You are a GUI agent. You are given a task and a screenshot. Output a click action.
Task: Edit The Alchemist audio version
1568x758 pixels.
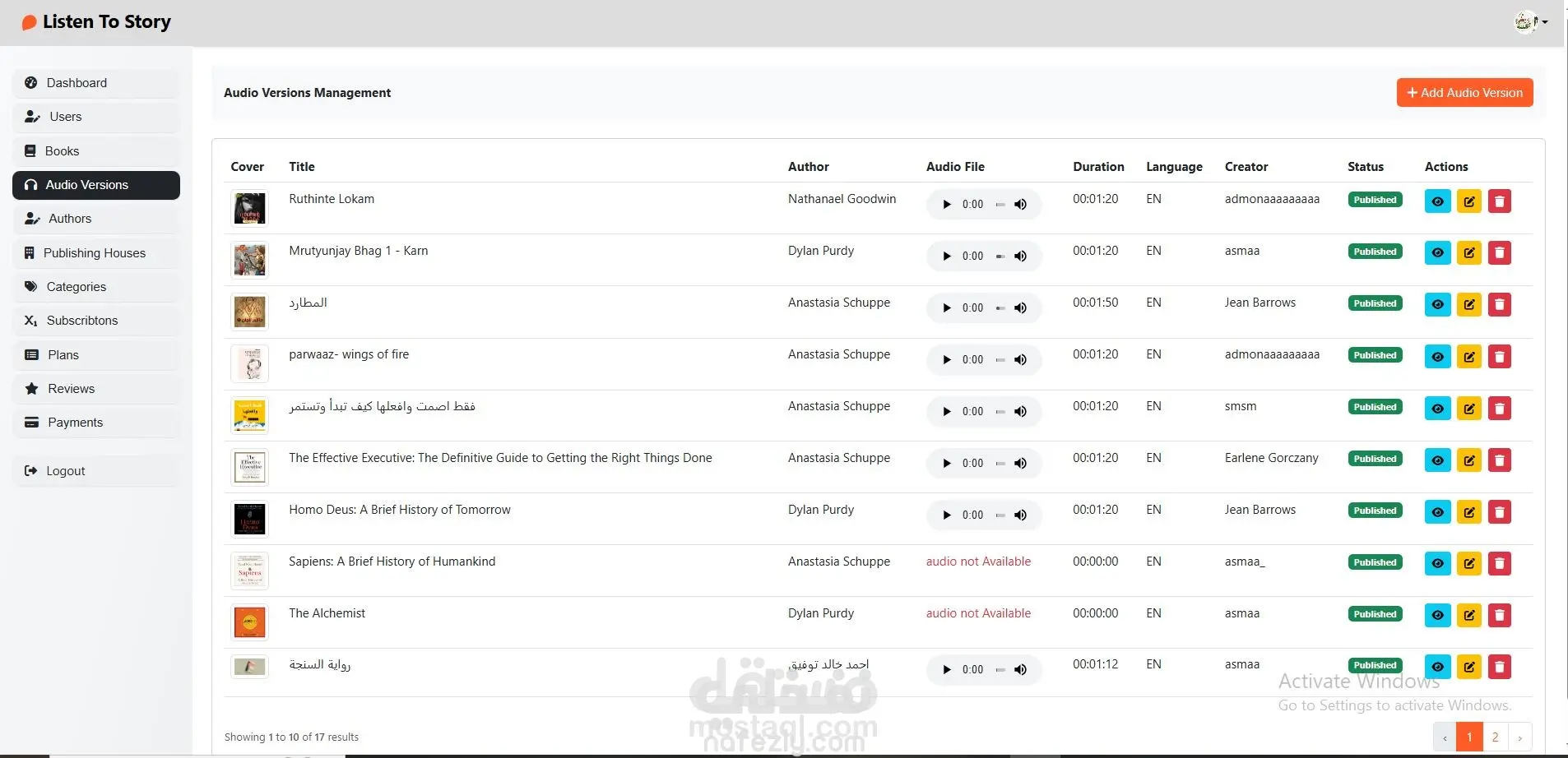click(1468, 616)
